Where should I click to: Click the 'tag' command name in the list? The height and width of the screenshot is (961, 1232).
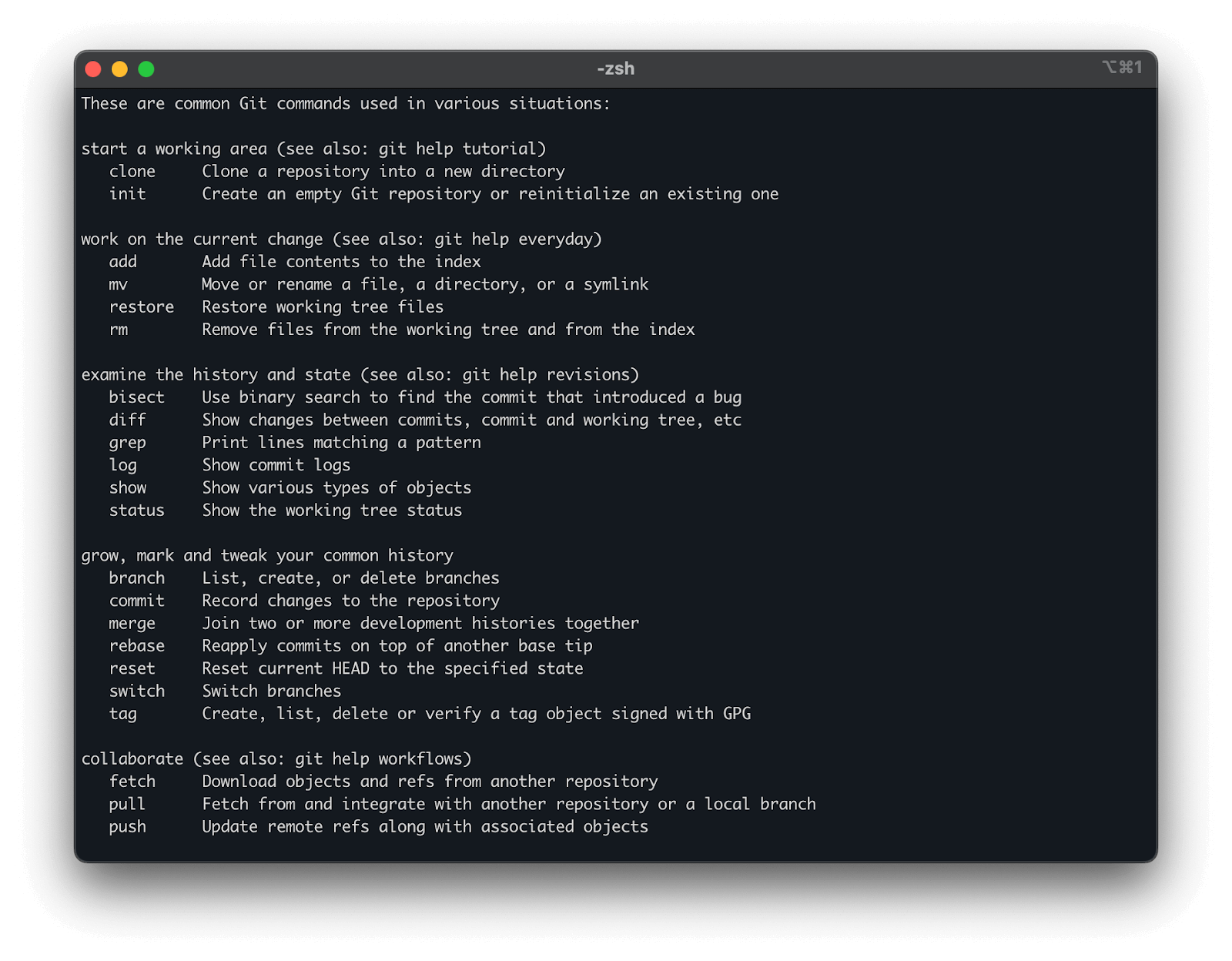pos(122,714)
